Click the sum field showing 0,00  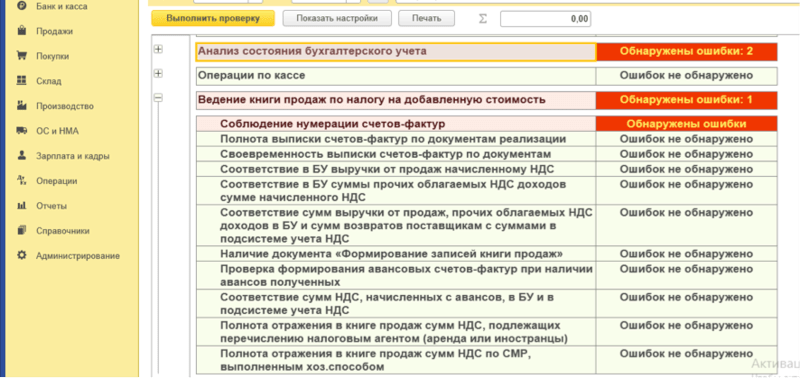pos(545,19)
